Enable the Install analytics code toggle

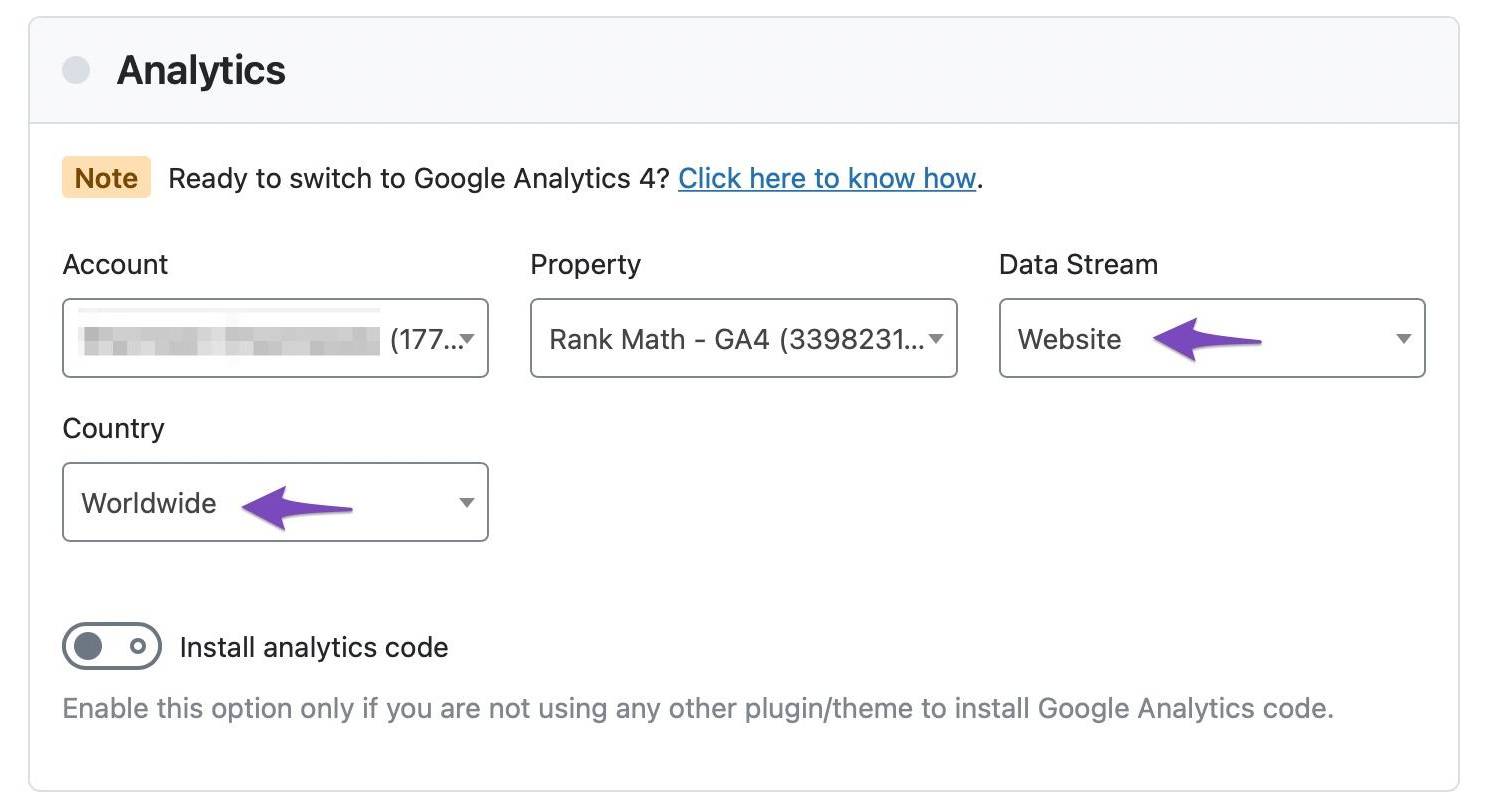[111, 647]
